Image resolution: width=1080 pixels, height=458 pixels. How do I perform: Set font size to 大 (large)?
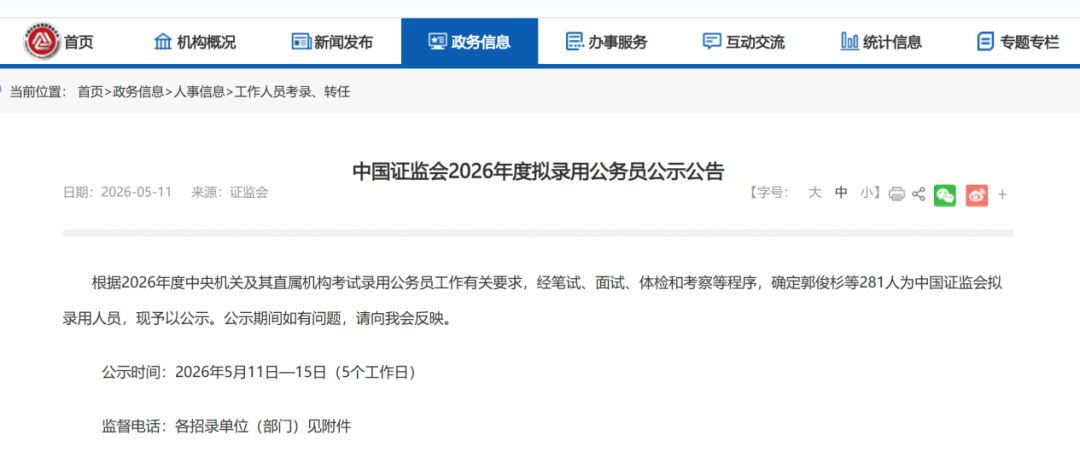(x=815, y=193)
